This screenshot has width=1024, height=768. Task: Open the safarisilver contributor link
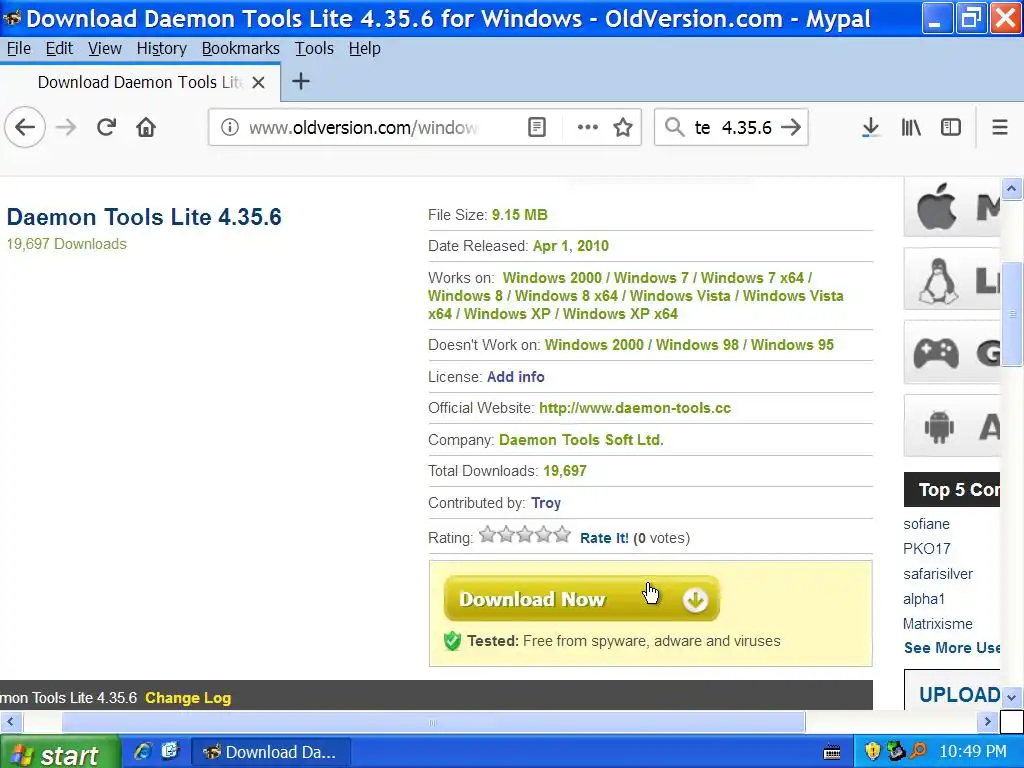click(x=938, y=573)
